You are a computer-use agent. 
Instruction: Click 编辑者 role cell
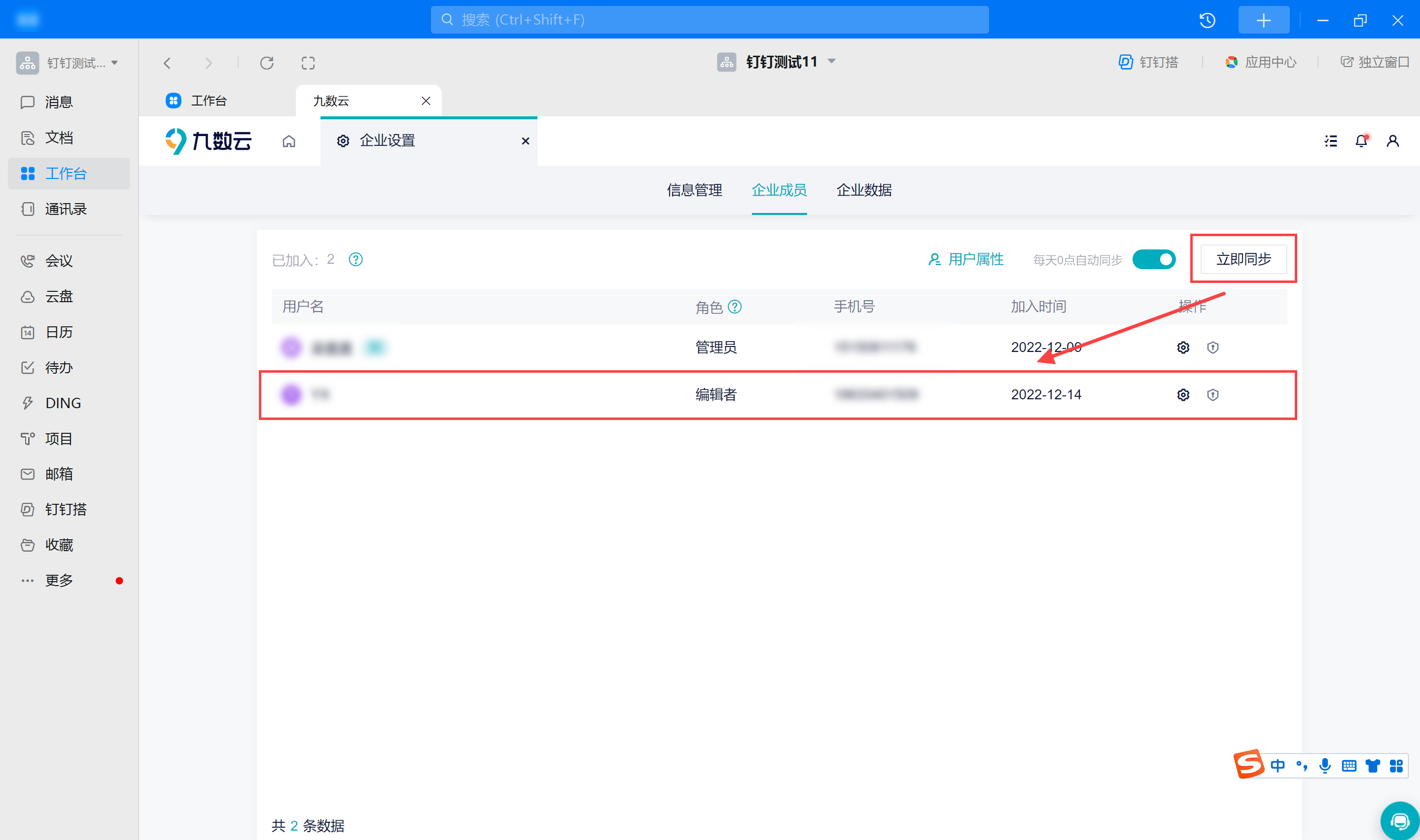tap(716, 394)
